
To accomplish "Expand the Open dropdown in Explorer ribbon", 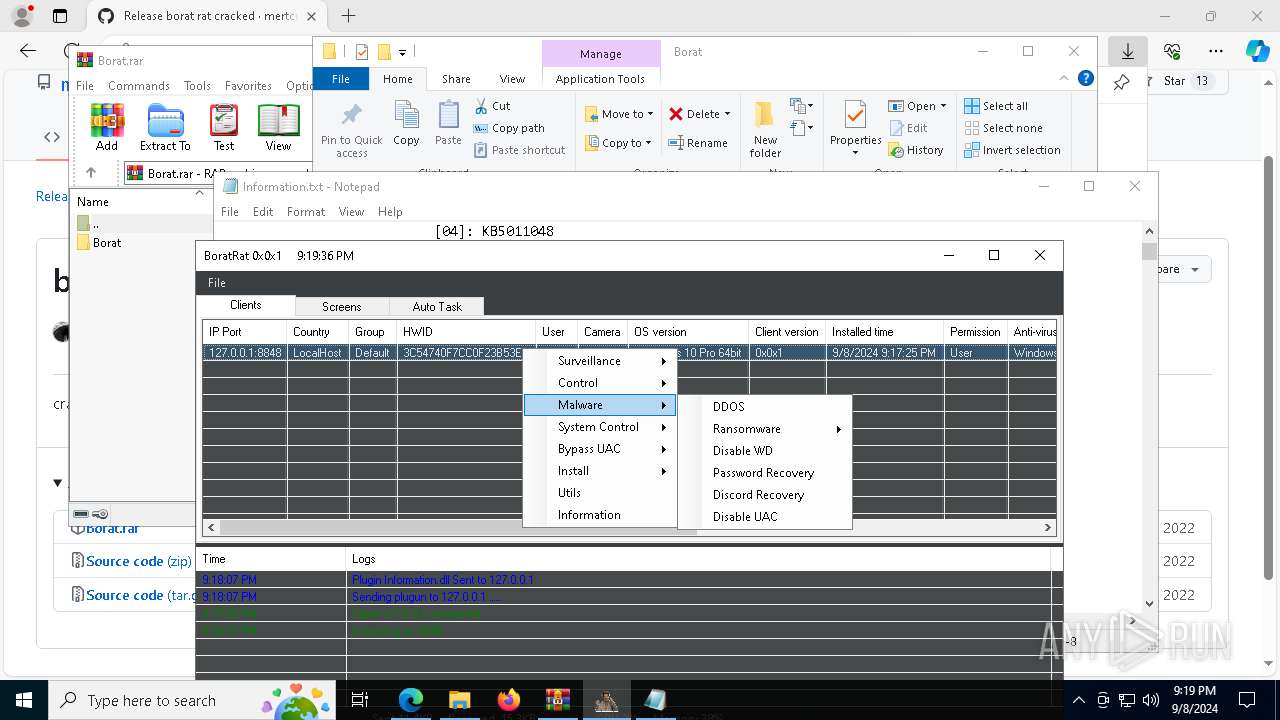I will 943,106.
